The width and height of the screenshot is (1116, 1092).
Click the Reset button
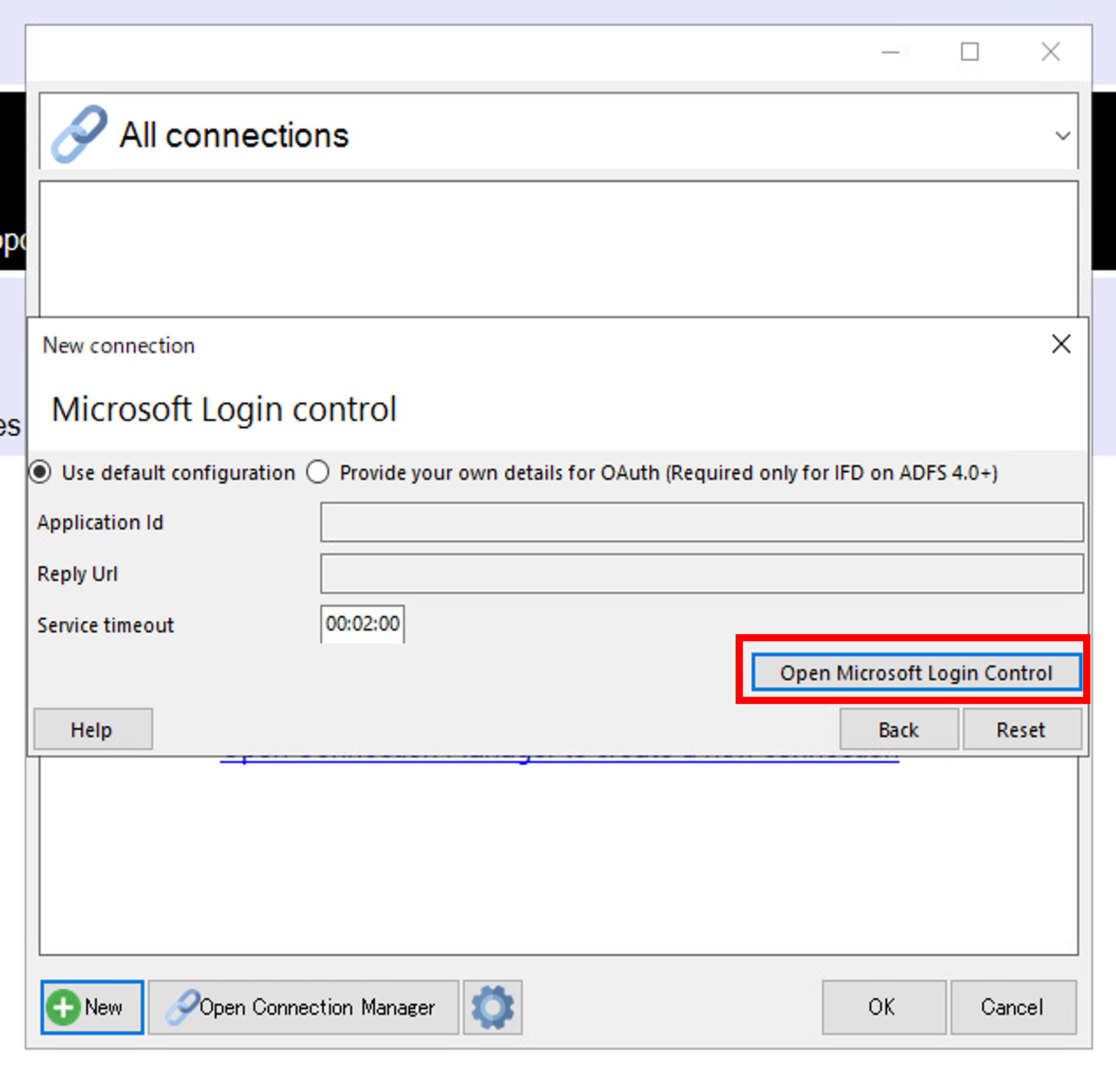click(x=1022, y=730)
